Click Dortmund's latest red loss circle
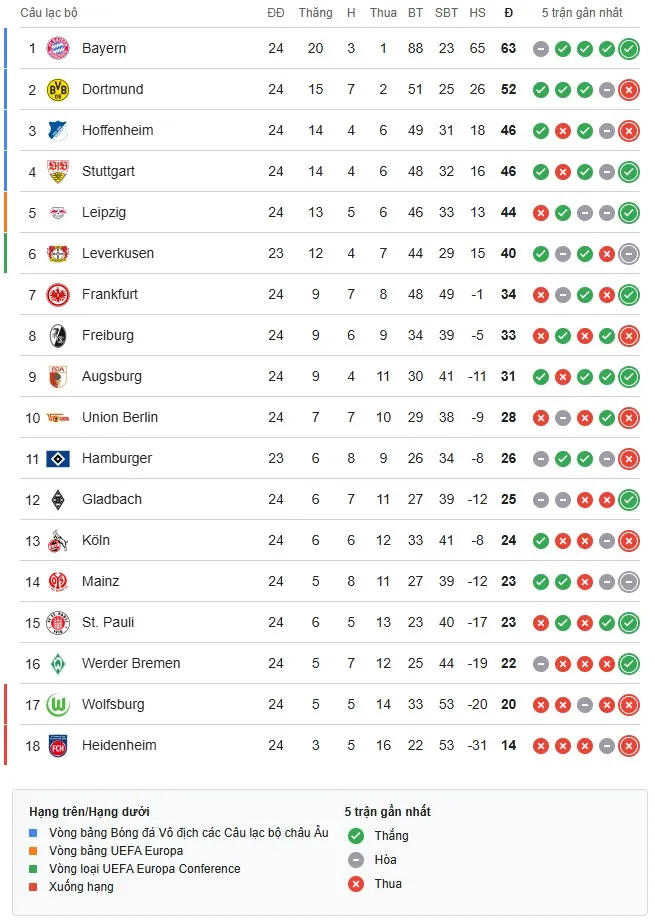This screenshot has width=655, height=924. pos(628,89)
